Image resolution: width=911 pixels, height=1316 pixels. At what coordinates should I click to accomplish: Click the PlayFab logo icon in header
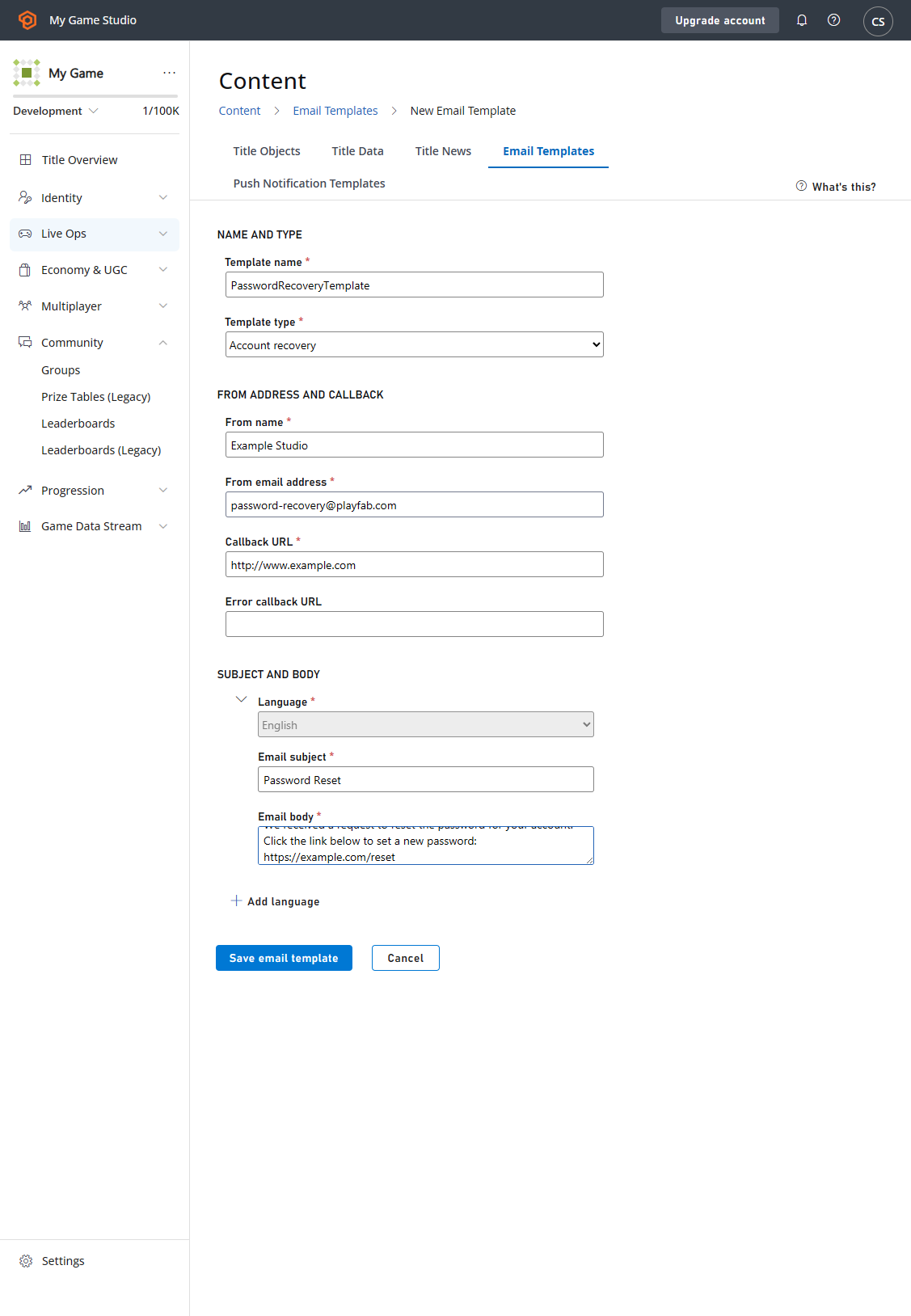[27, 20]
